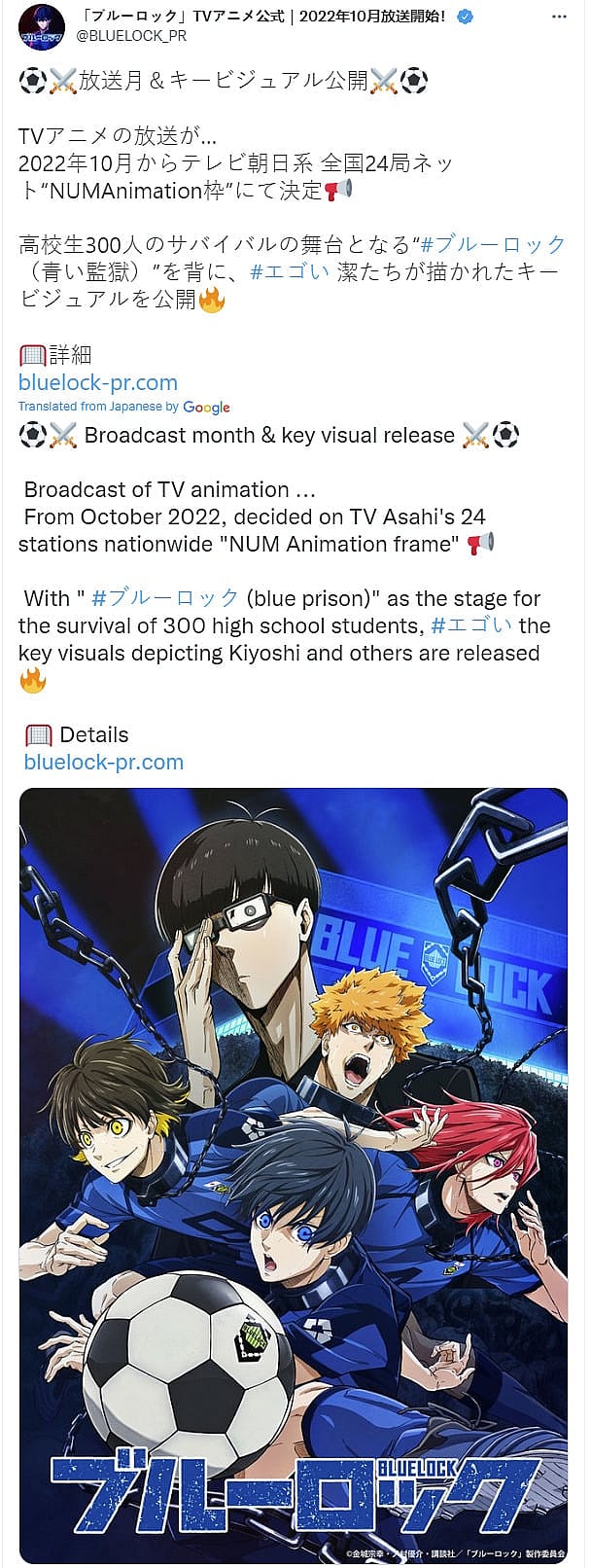Screen dimensions: 591x1568
Task: Open the bluelock-pr.com link under Details
Action: (104, 762)
